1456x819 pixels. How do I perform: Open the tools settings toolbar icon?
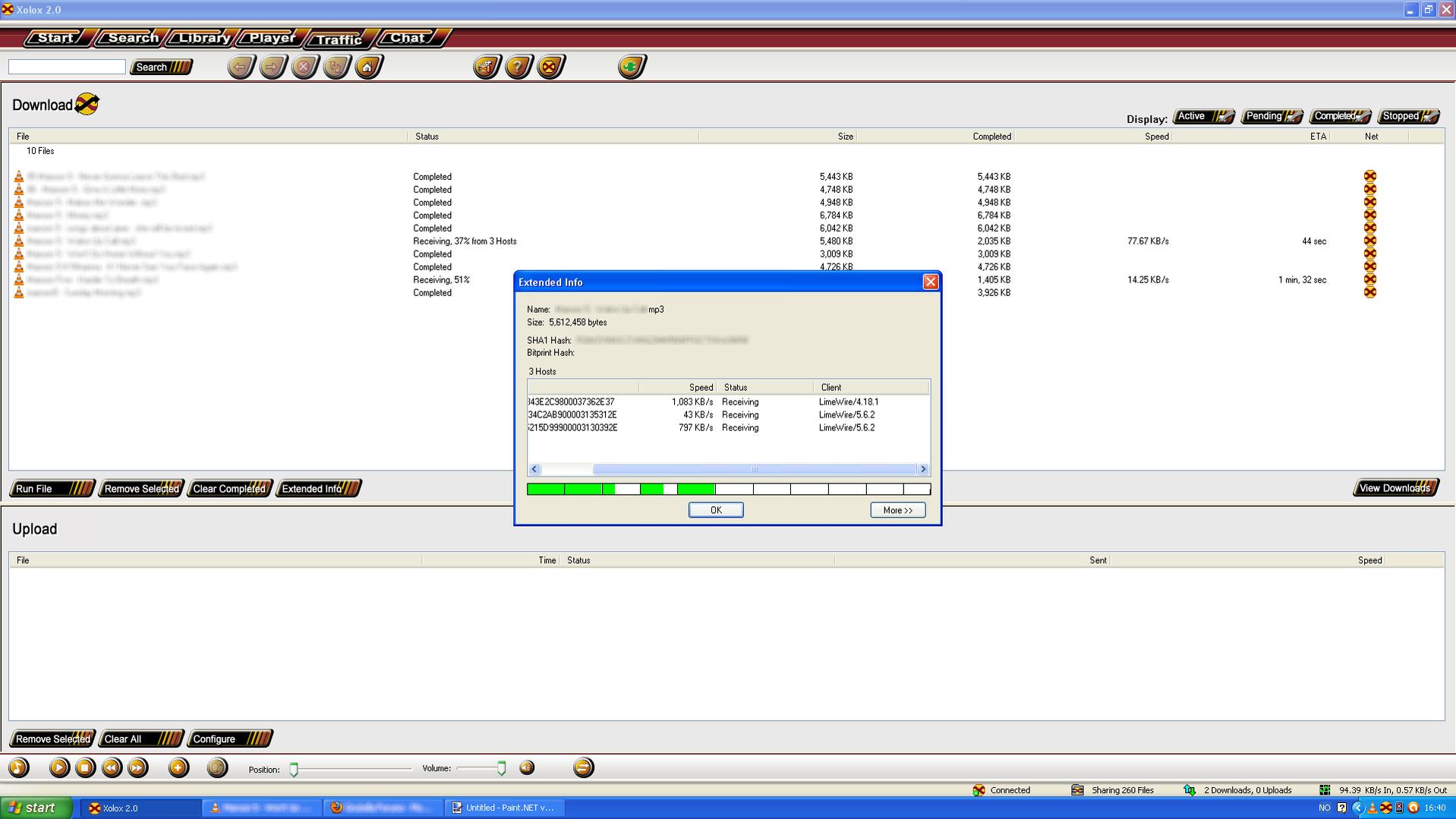486,68
